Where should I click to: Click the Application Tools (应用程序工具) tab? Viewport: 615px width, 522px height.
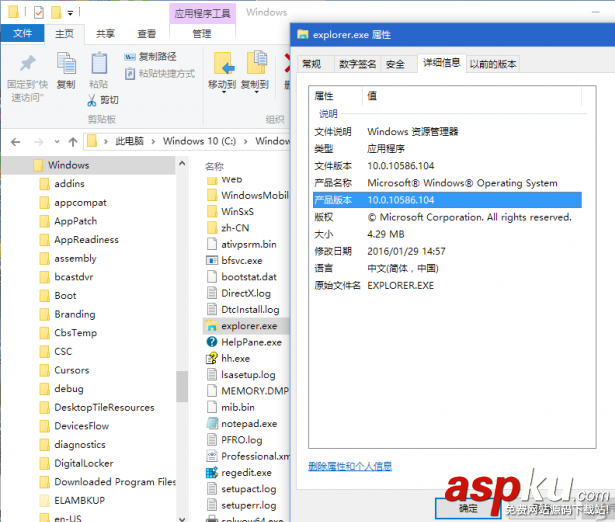click(202, 14)
